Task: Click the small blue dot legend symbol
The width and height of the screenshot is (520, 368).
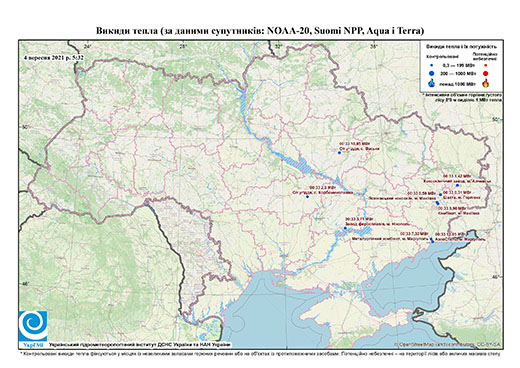Action: pos(432,66)
